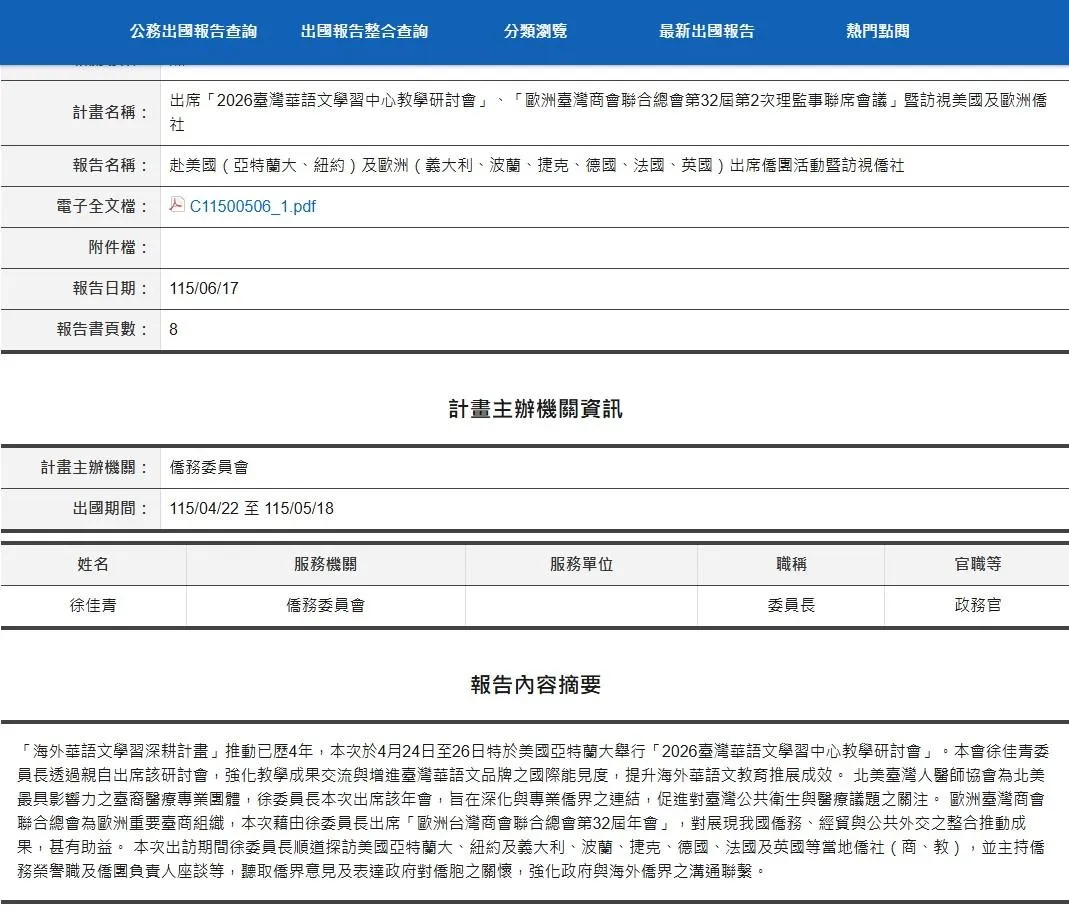The height and width of the screenshot is (916, 1069).
Task: Click the PDF icon beside C11500506_1.pdf
Action: click(177, 205)
